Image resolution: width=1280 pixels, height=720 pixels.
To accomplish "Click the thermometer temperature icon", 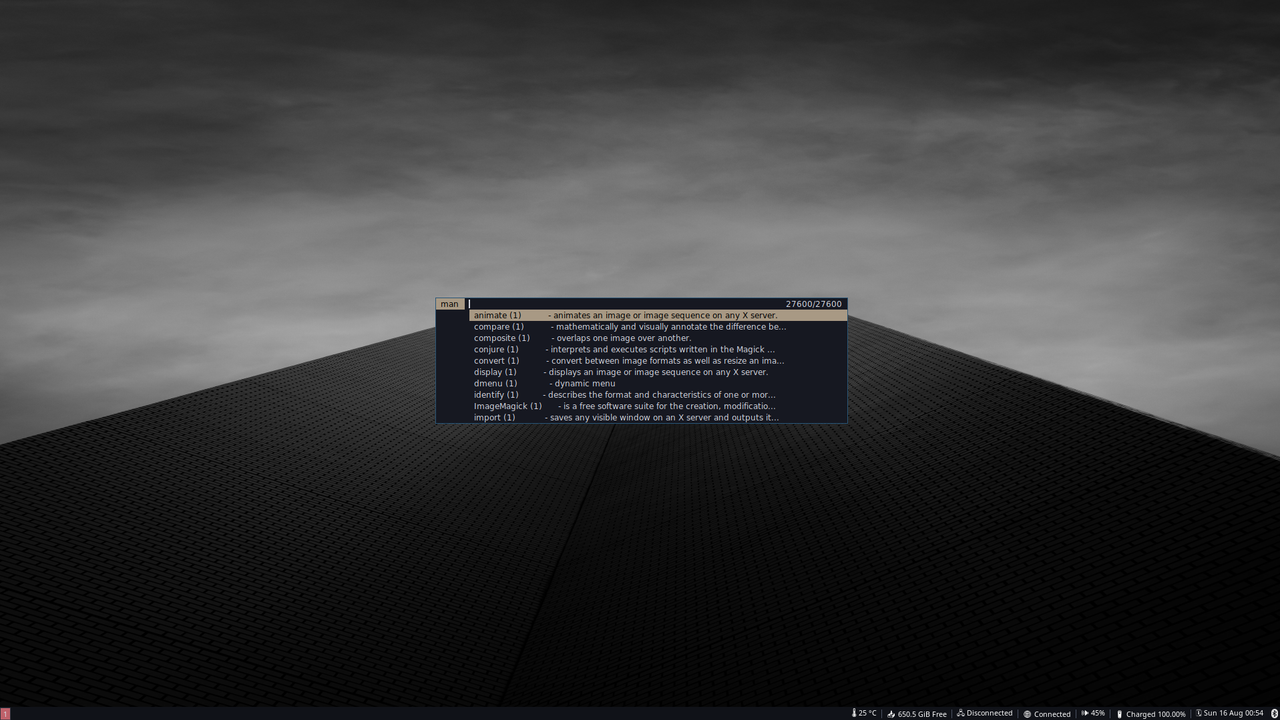I will click(x=854, y=713).
